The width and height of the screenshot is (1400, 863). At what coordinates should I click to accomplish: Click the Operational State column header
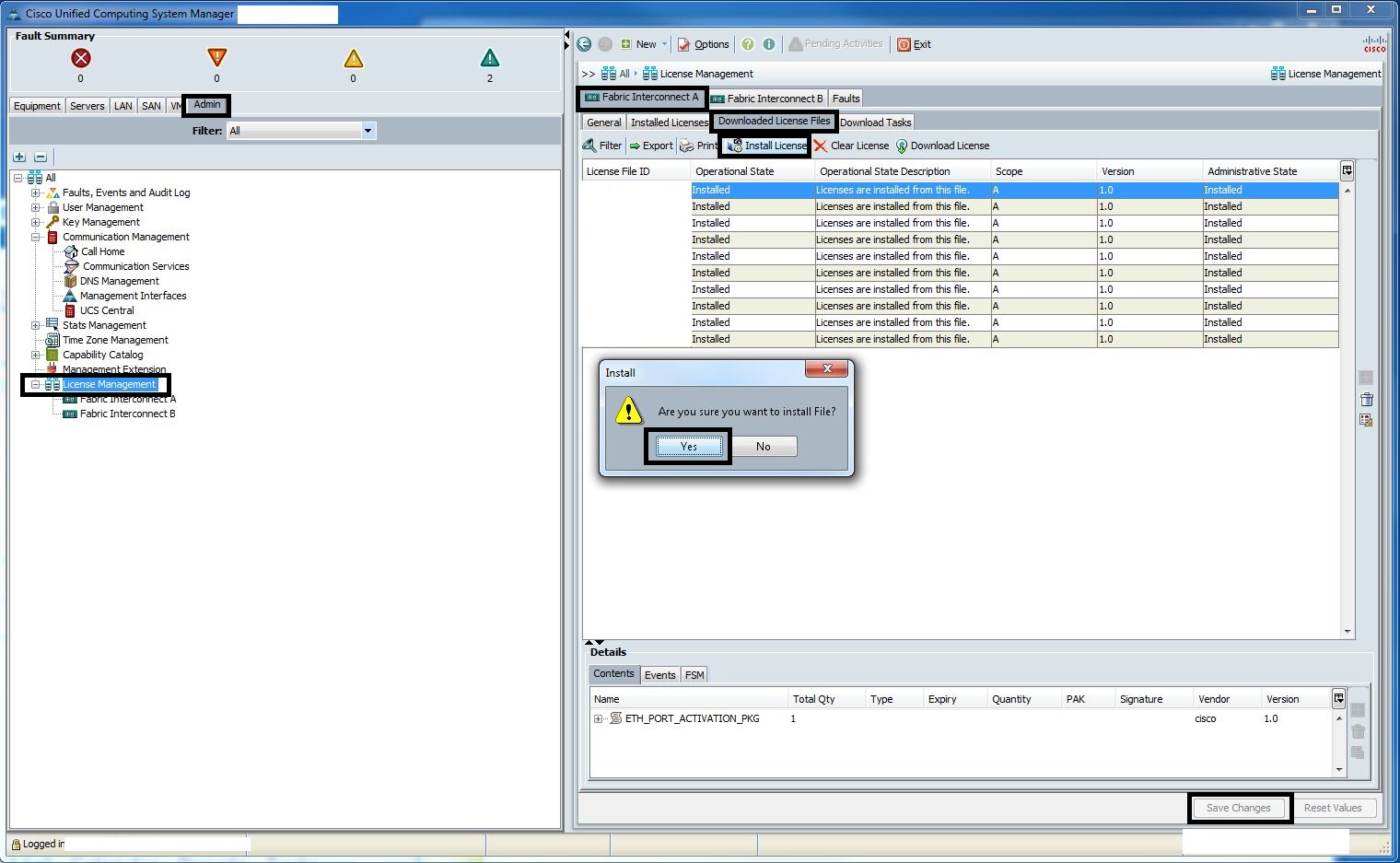[x=735, y=171]
